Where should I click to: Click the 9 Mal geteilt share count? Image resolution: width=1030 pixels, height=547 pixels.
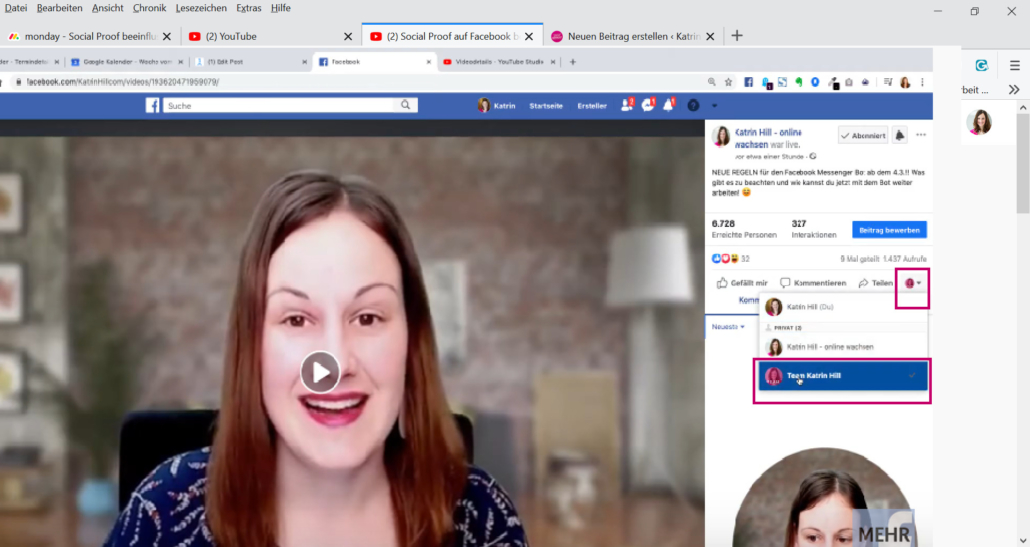click(860, 259)
